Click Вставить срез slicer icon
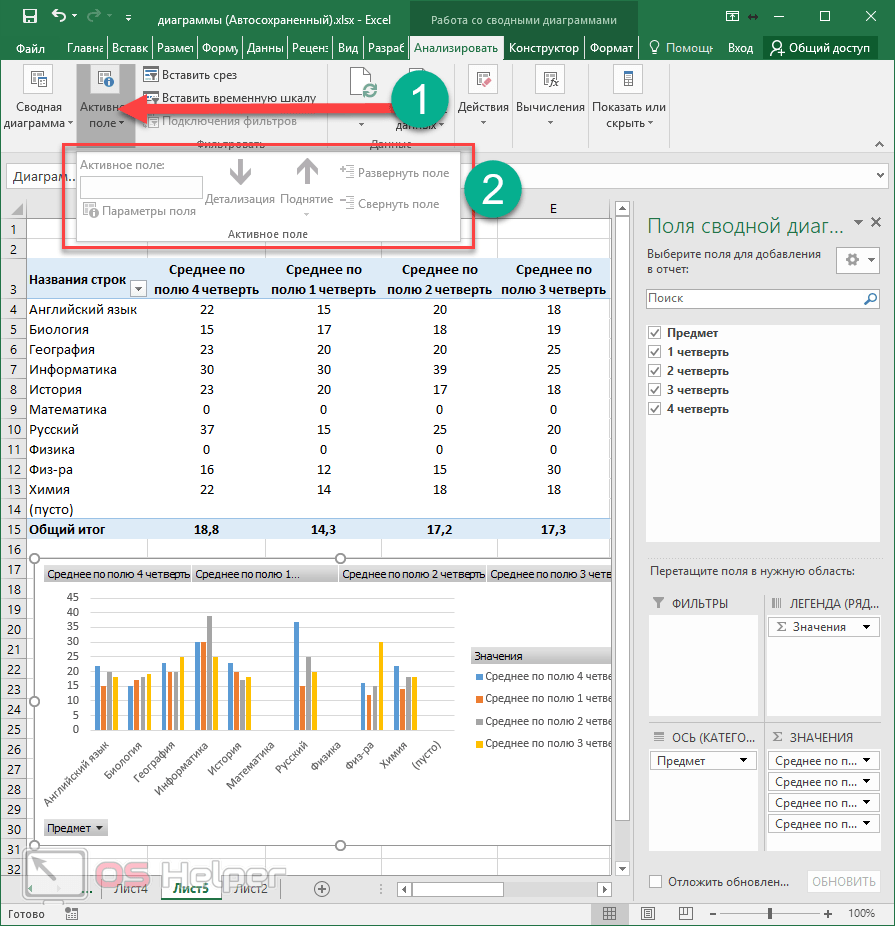 (151, 75)
